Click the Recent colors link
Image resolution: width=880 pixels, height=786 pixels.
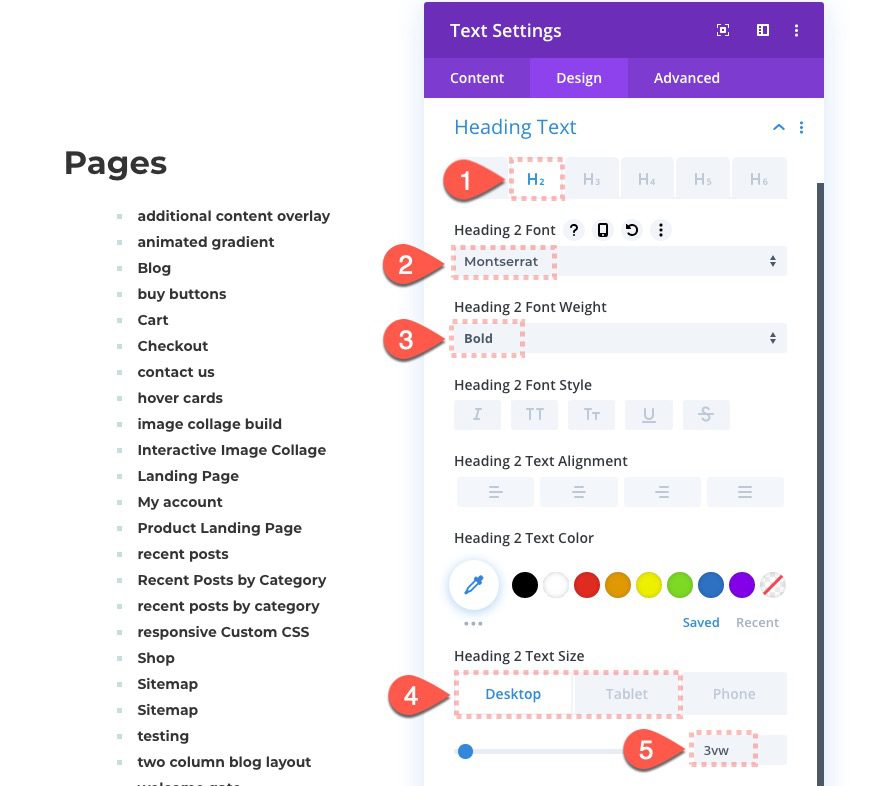(x=757, y=622)
